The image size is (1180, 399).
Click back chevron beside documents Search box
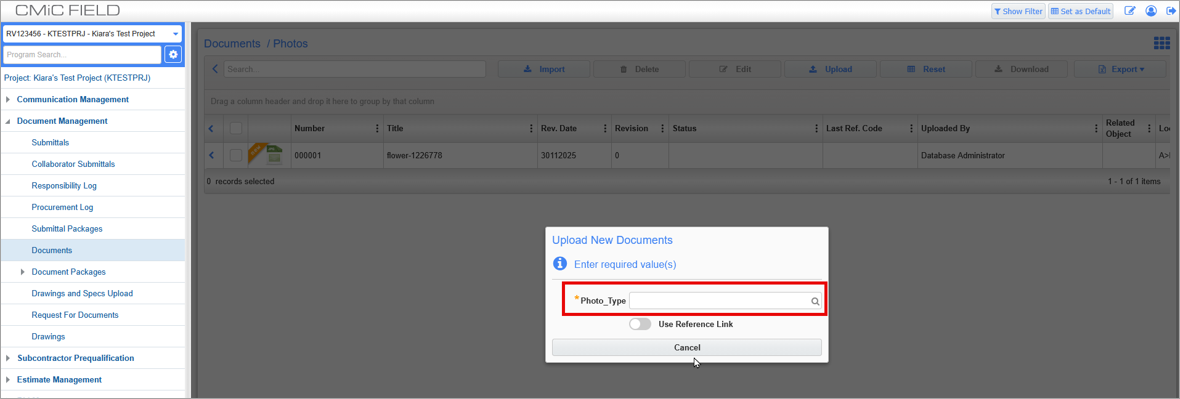click(x=214, y=69)
